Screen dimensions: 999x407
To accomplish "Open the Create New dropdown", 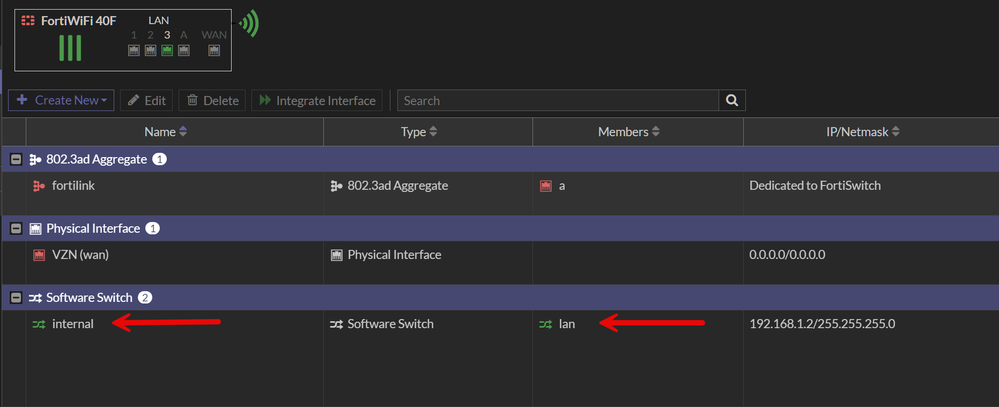I will click(61, 100).
